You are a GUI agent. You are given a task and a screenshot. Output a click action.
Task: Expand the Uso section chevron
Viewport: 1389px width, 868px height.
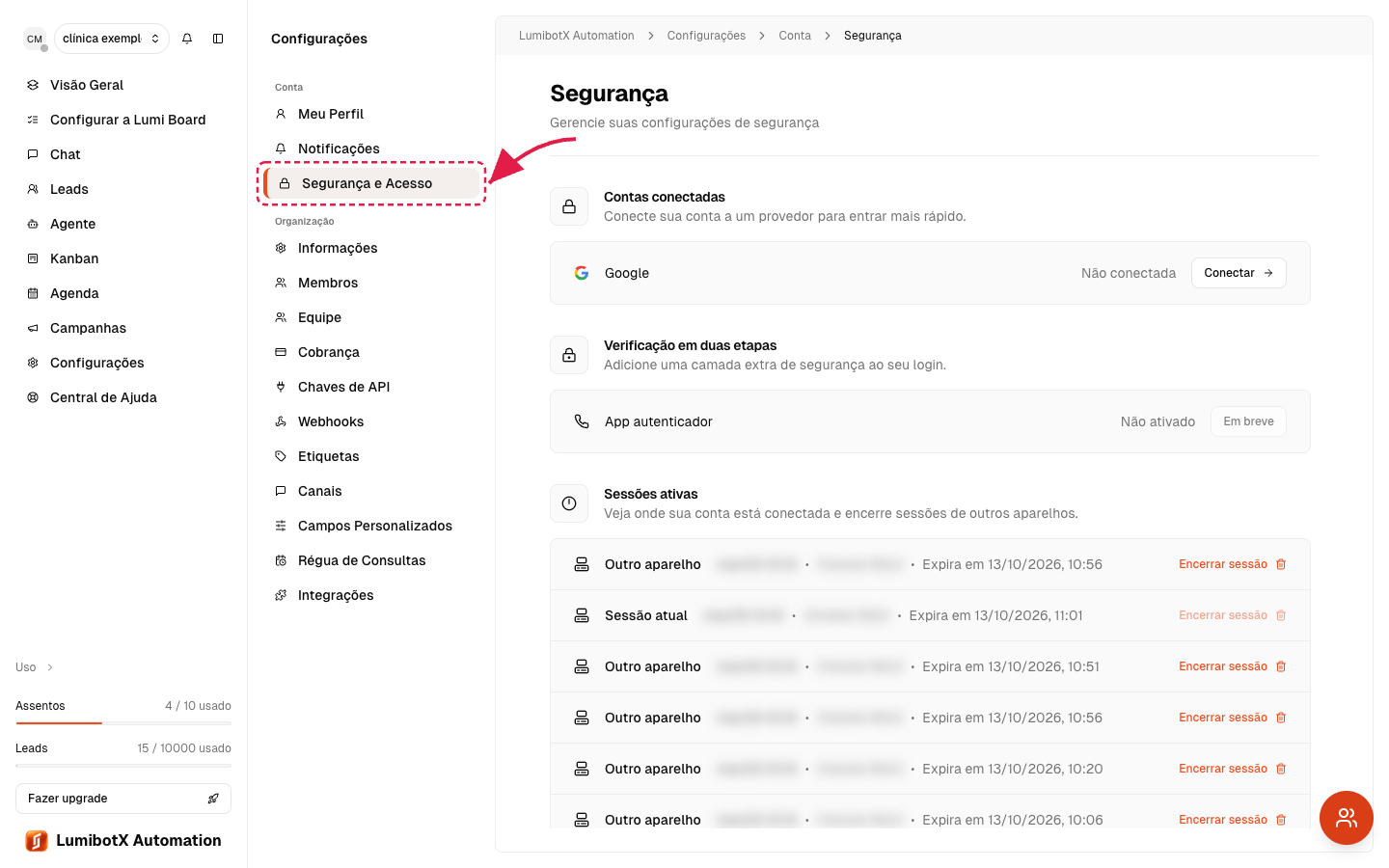tap(50, 667)
